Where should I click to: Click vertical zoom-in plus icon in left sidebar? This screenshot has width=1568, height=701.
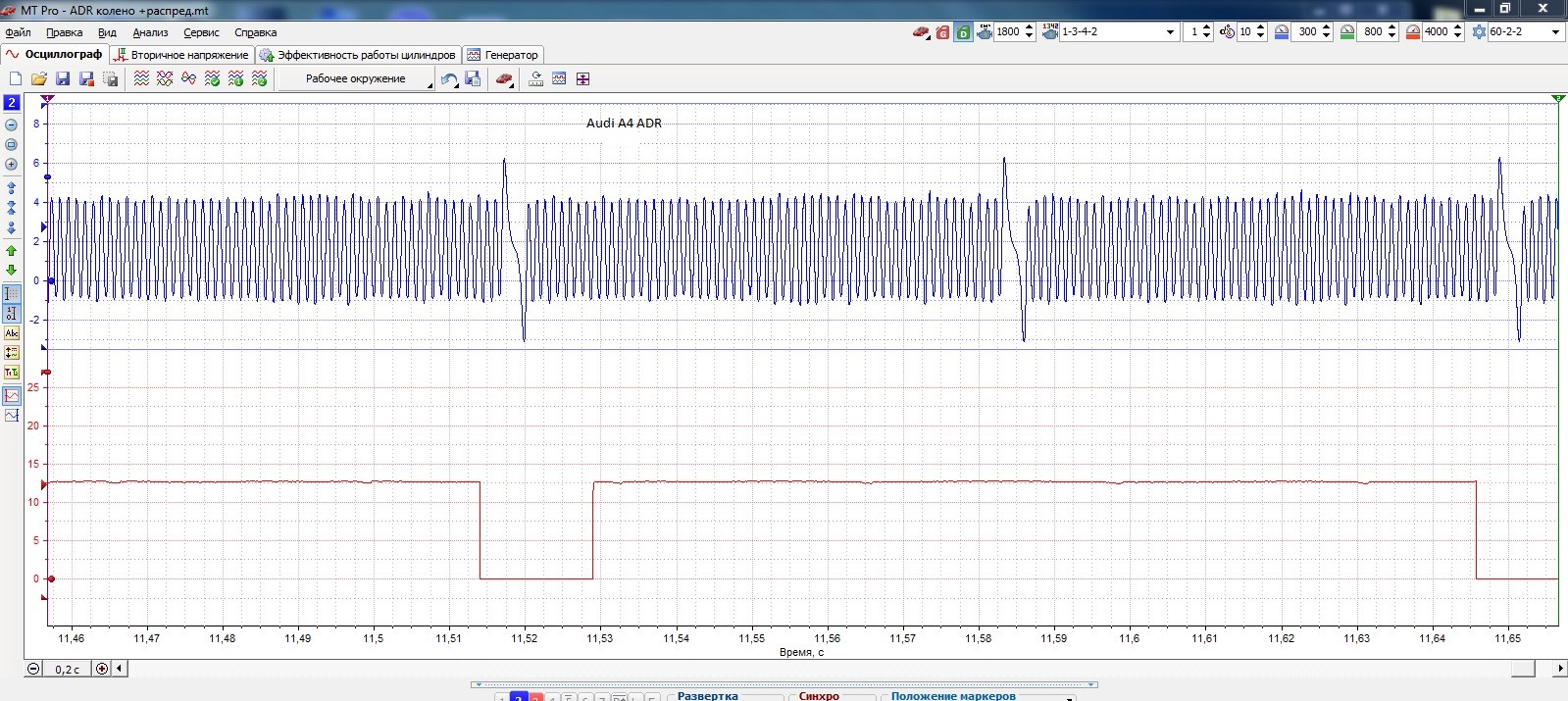12,165
